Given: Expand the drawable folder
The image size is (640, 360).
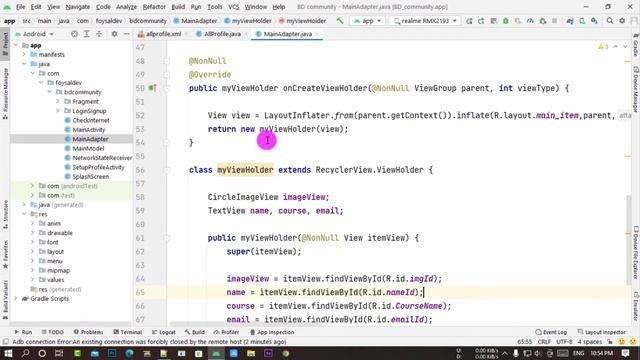Looking at the screenshot, I should 33,233.
